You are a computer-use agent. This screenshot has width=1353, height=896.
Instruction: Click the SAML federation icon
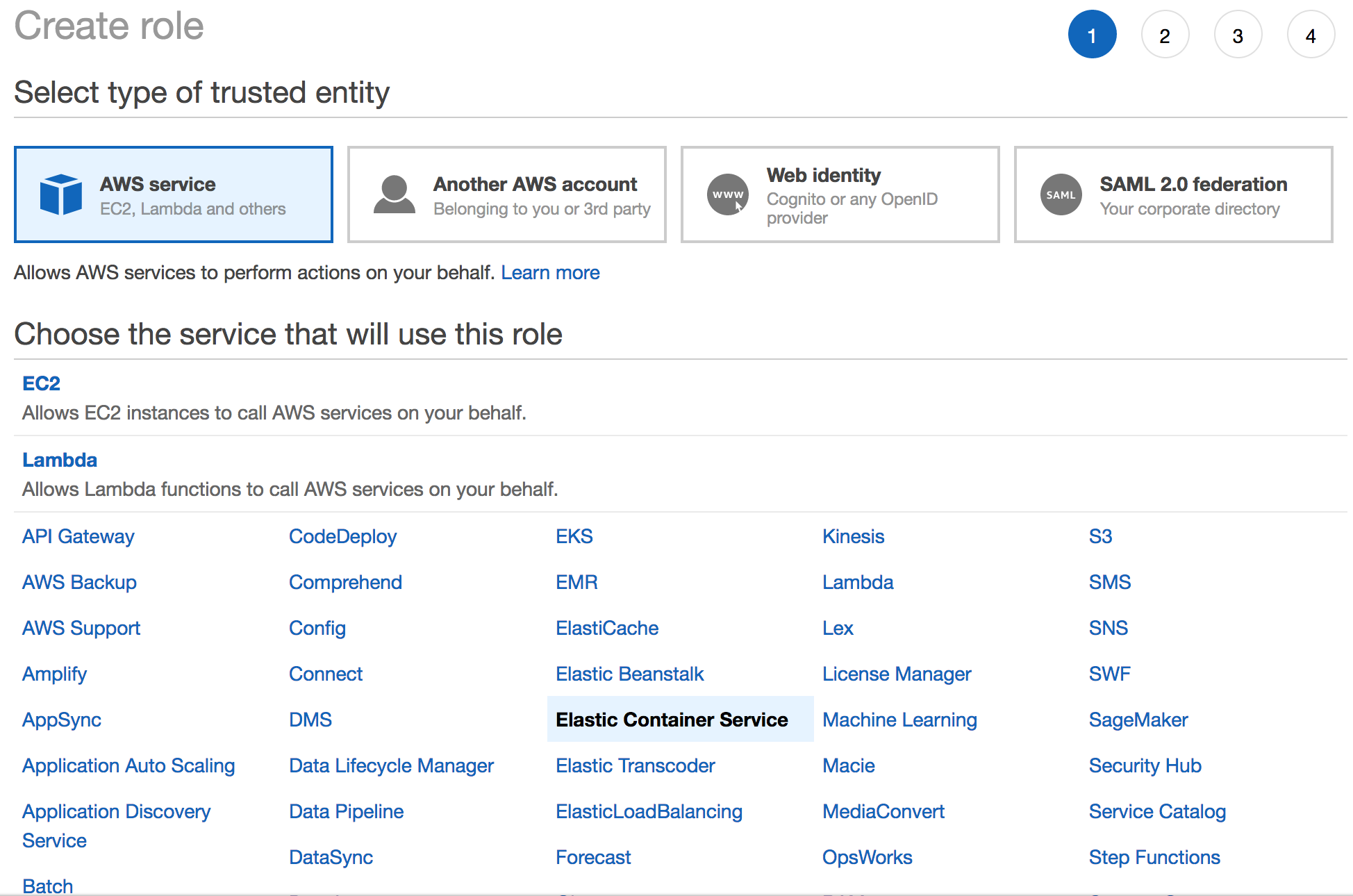point(1061,194)
